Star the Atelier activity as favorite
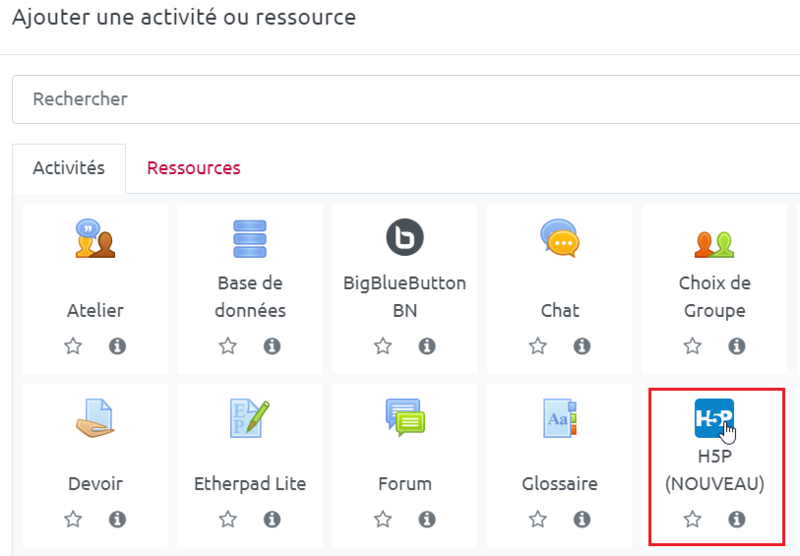The width and height of the screenshot is (800, 556). point(73,346)
